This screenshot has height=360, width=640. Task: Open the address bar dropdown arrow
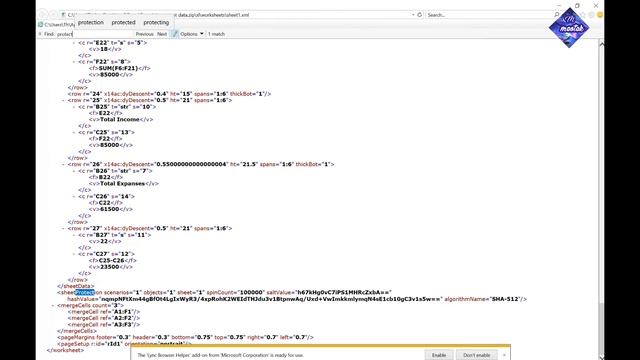tap(413, 15)
